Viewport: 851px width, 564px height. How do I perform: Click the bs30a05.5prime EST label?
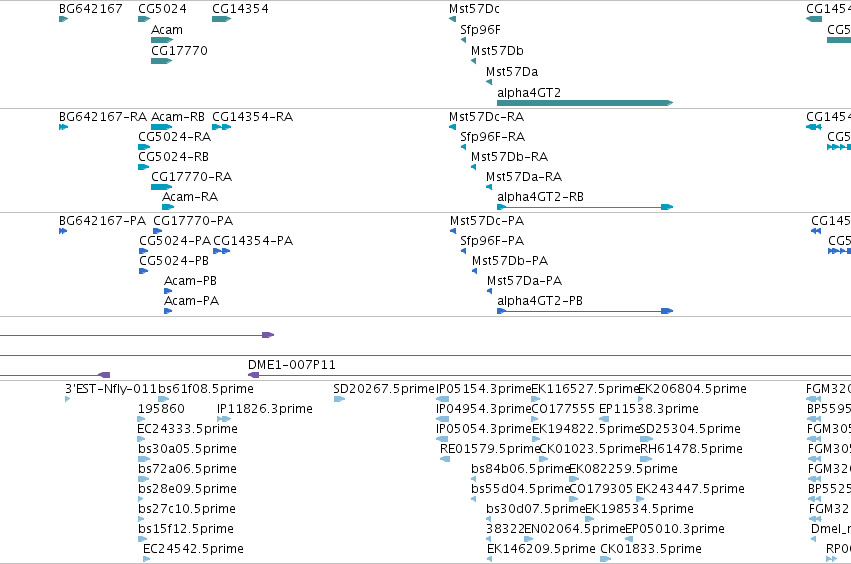coord(187,449)
